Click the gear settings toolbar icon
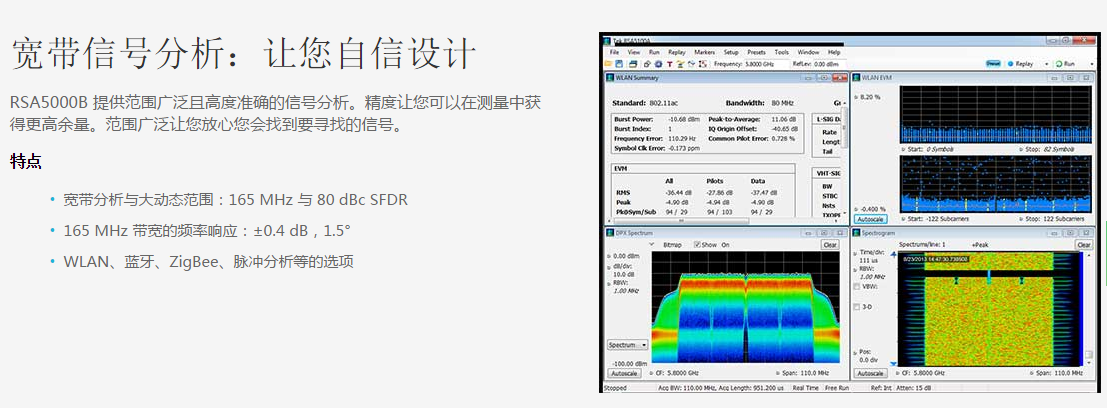The height and width of the screenshot is (408, 1107). click(658, 64)
